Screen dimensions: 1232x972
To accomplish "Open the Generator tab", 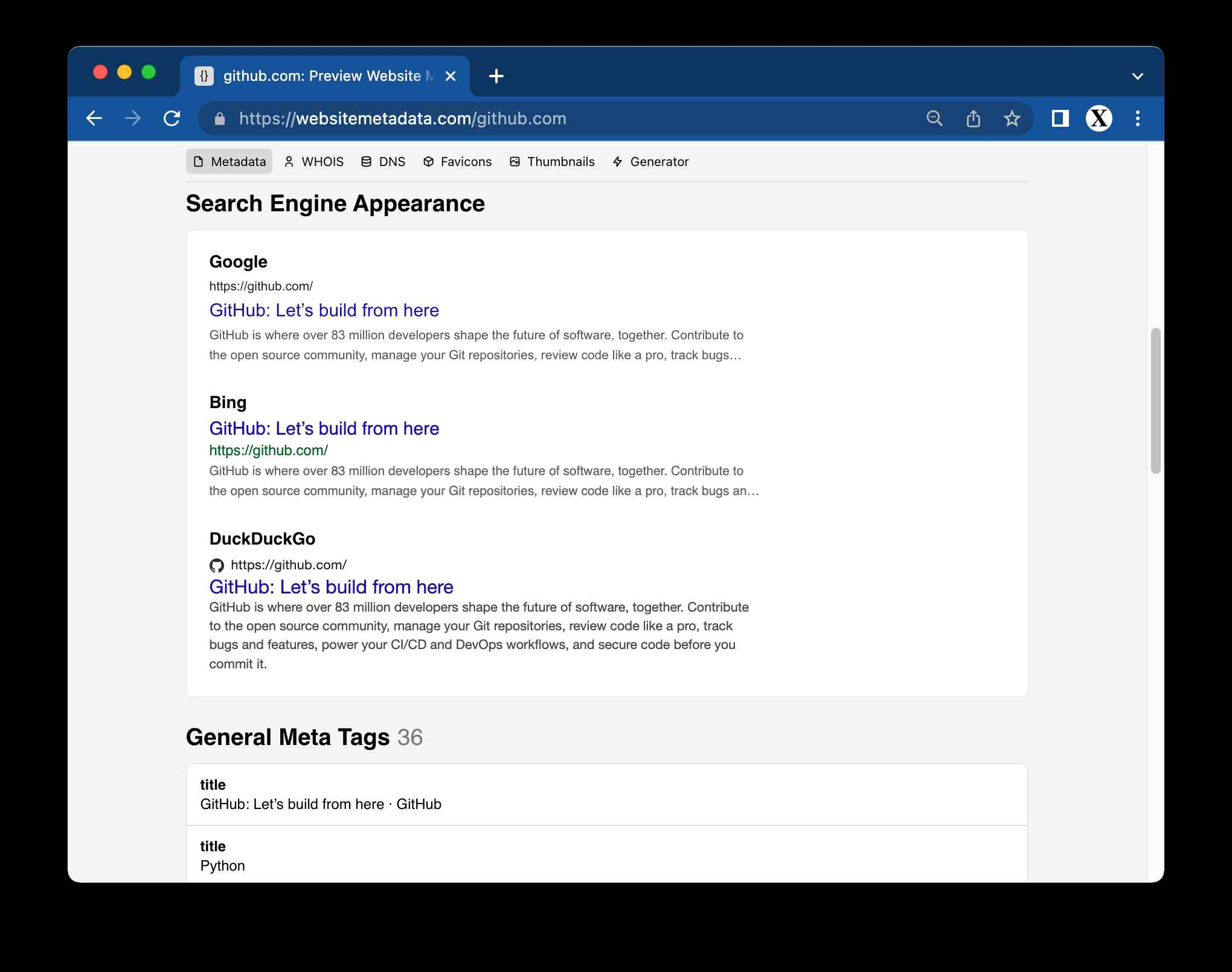I will pos(651,162).
